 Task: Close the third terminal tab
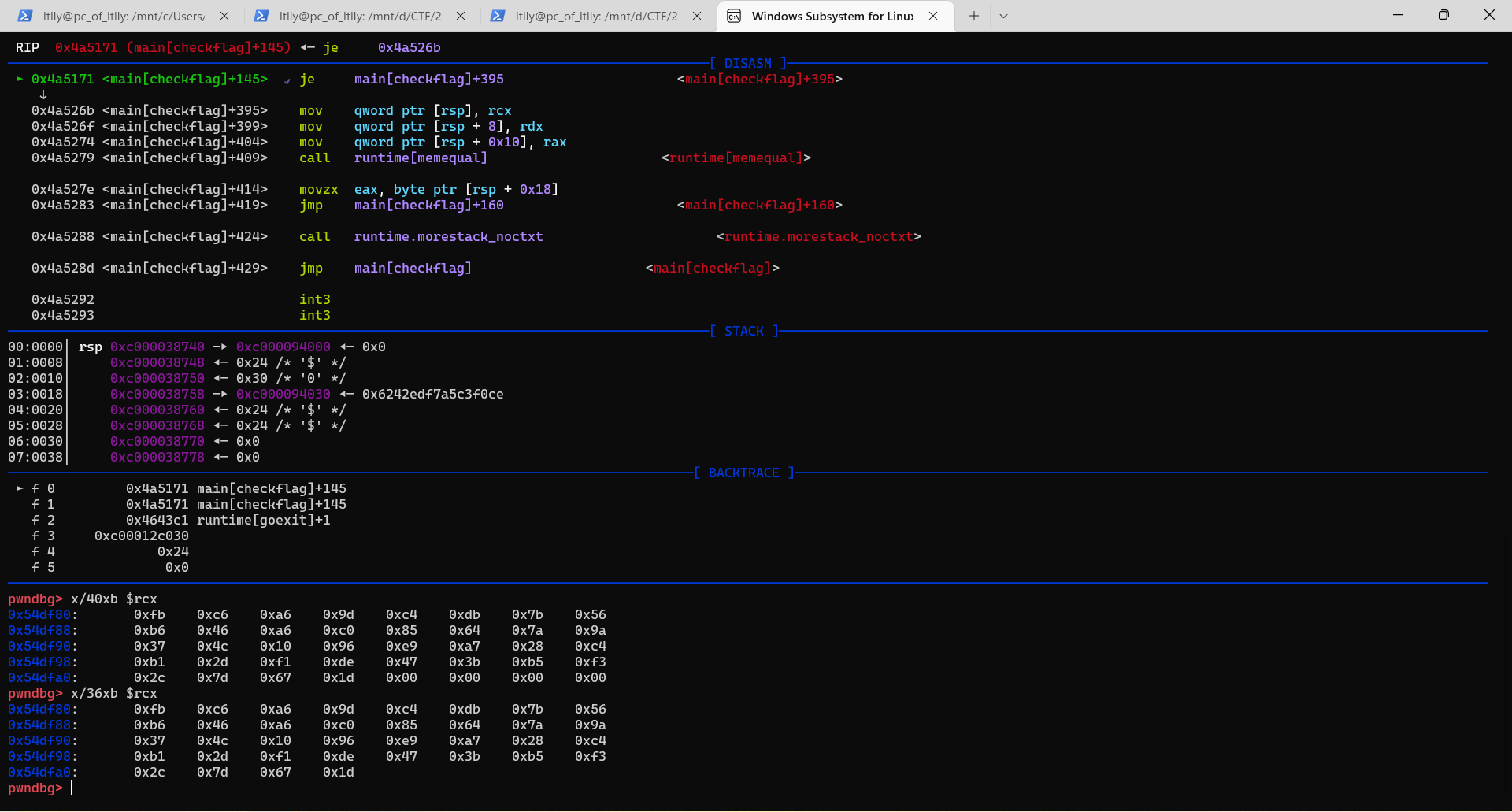[697, 16]
